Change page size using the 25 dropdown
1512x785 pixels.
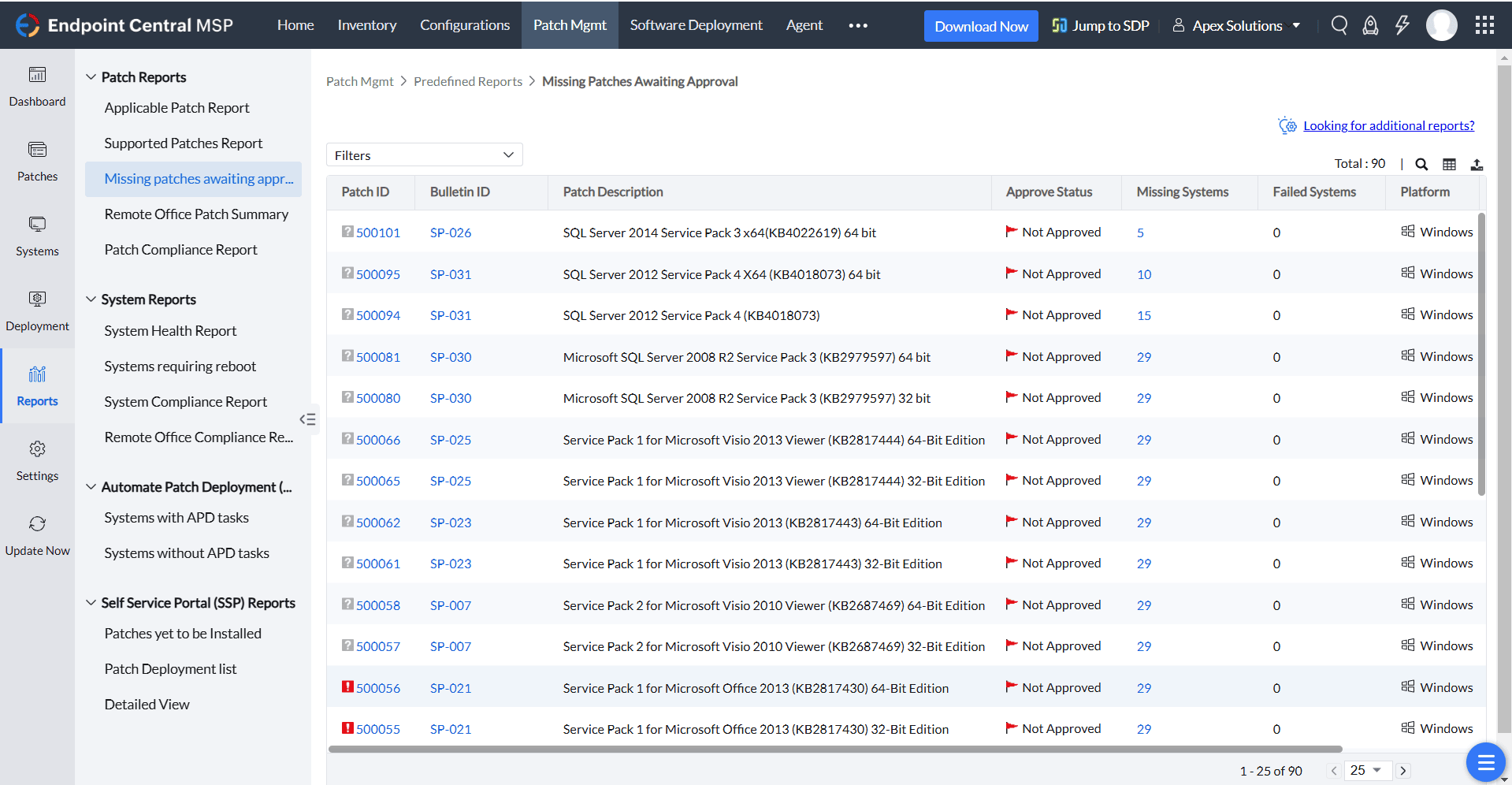tap(1368, 770)
